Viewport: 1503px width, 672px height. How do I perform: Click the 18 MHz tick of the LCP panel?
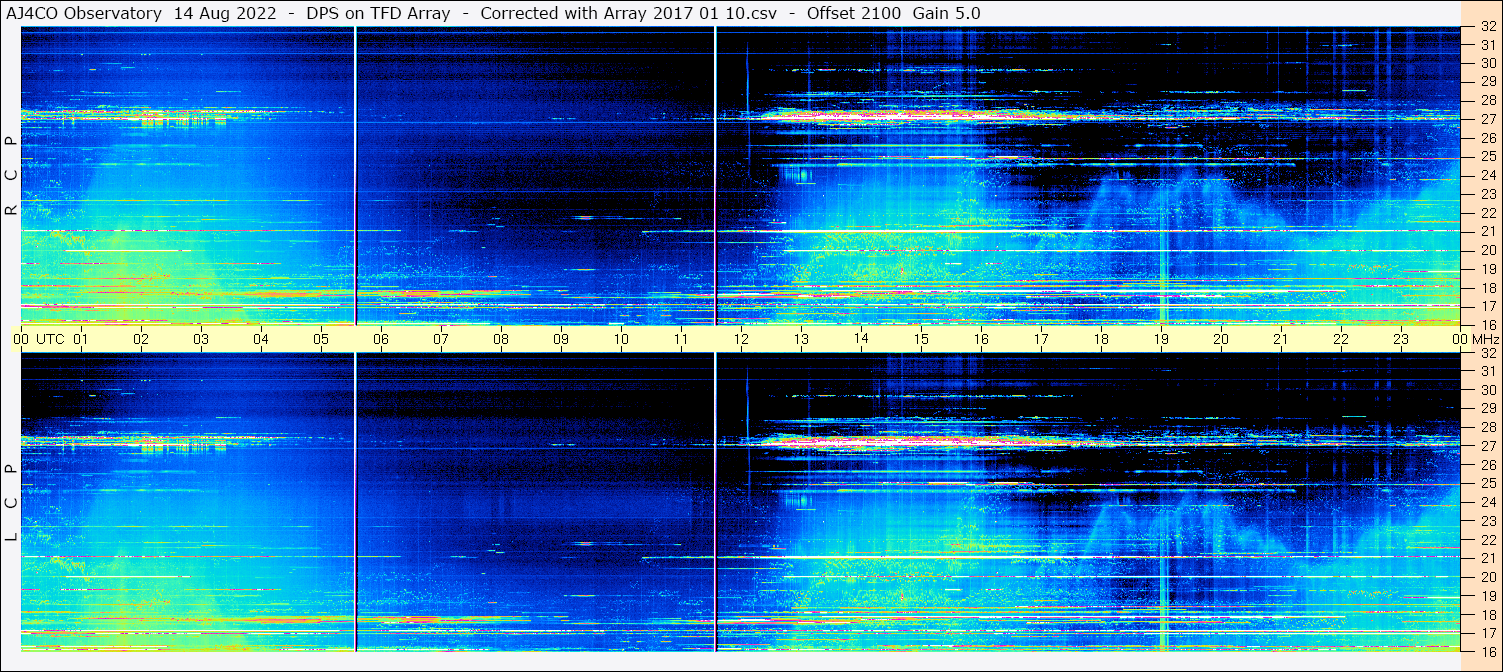[x=1487, y=615]
